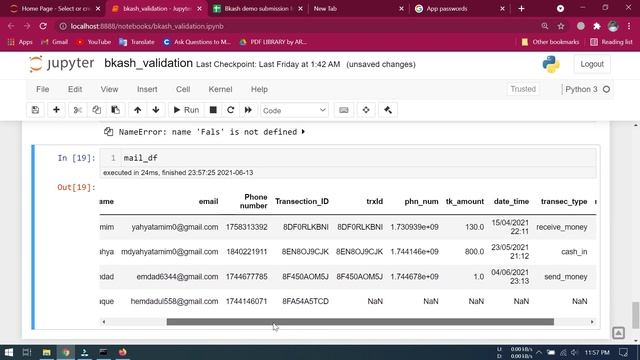Click the hammer toolbar icon

coord(388,110)
